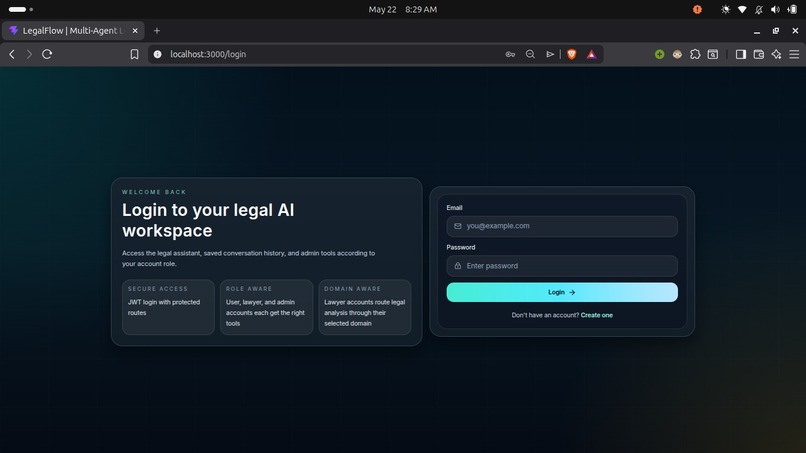Click the orange face extension icon
The height and width of the screenshot is (453, 806).
(677, 54)
